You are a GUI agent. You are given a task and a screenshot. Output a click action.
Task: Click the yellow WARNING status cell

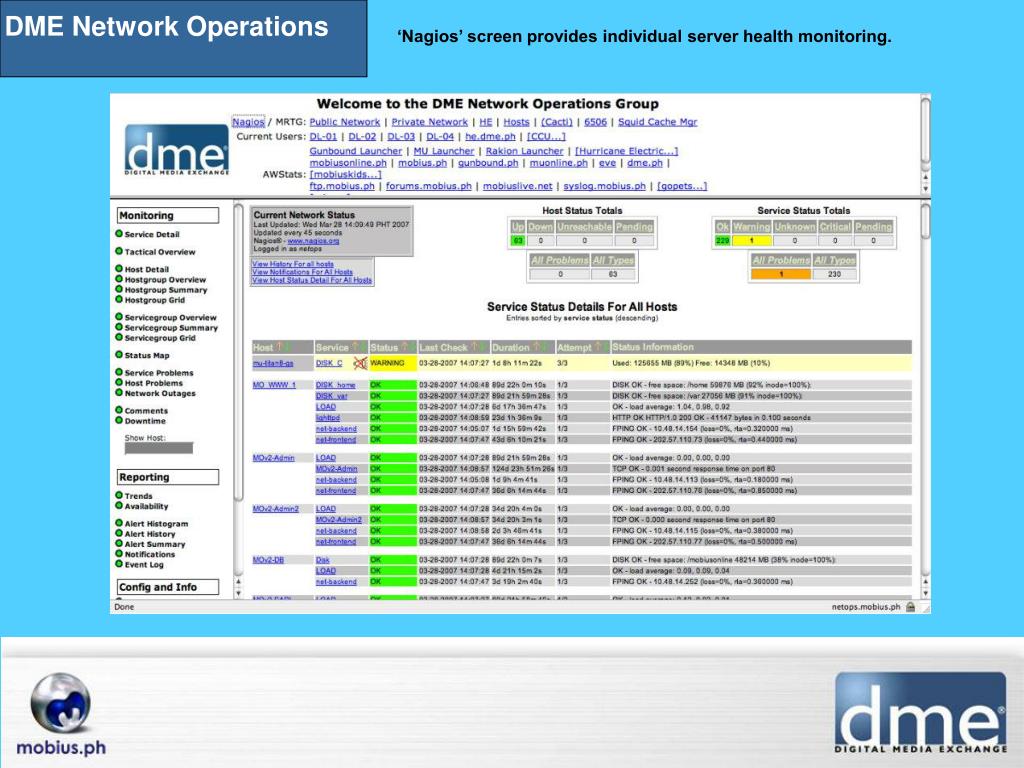392,363
